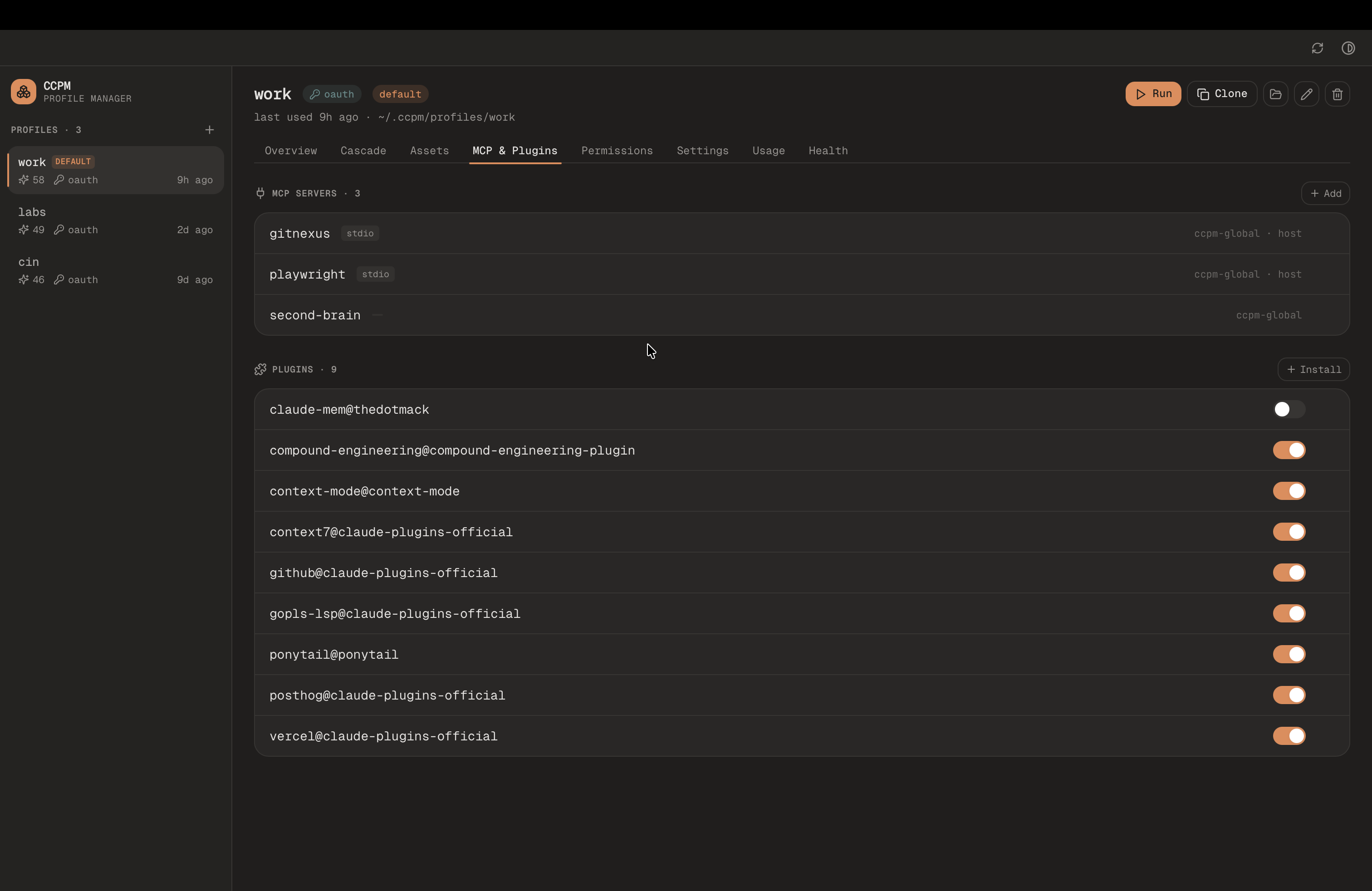The width and height of the screenshot is (1372, 891).
Task: Click the key icon in labs profile row
Action: [59, 230]
